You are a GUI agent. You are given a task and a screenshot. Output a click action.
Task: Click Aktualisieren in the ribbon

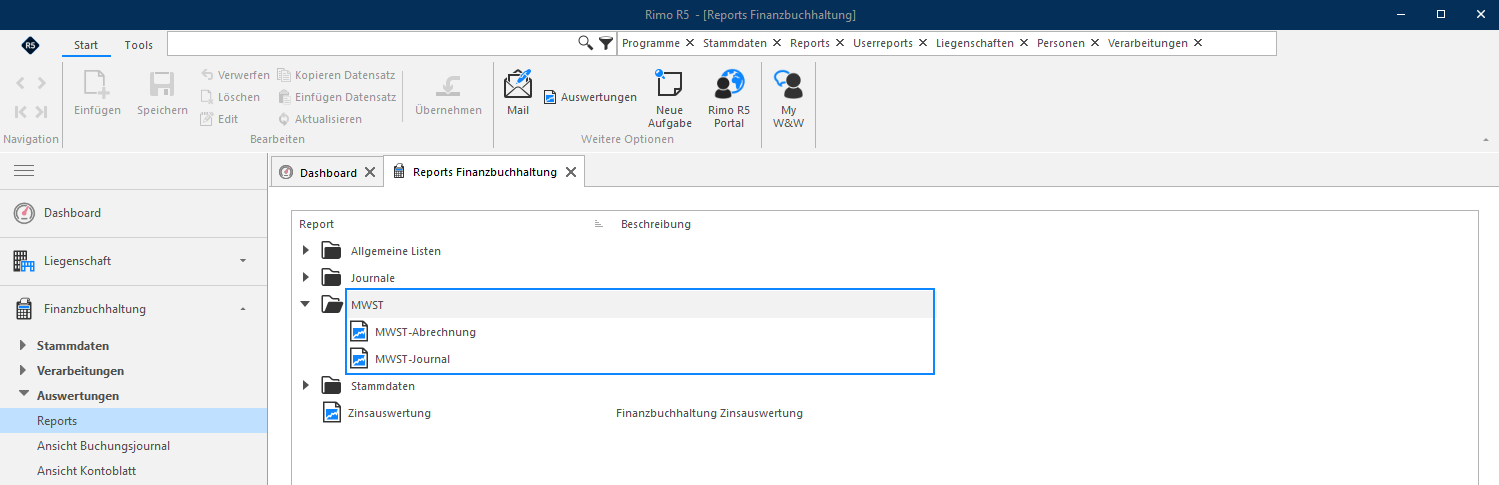(320, 119)
